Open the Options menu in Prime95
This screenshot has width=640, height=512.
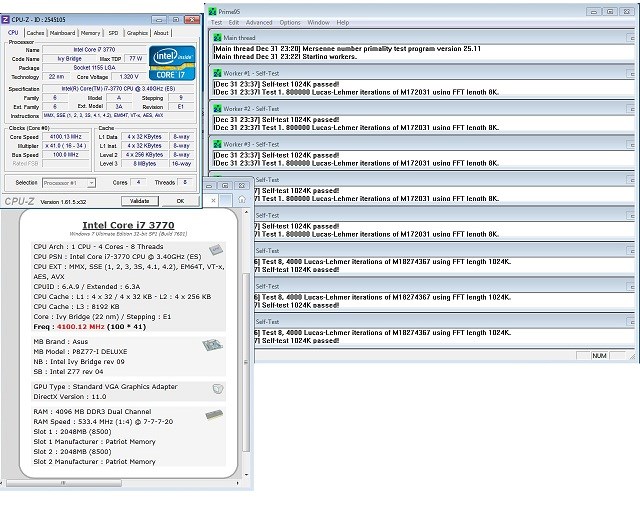pos(290,22)
